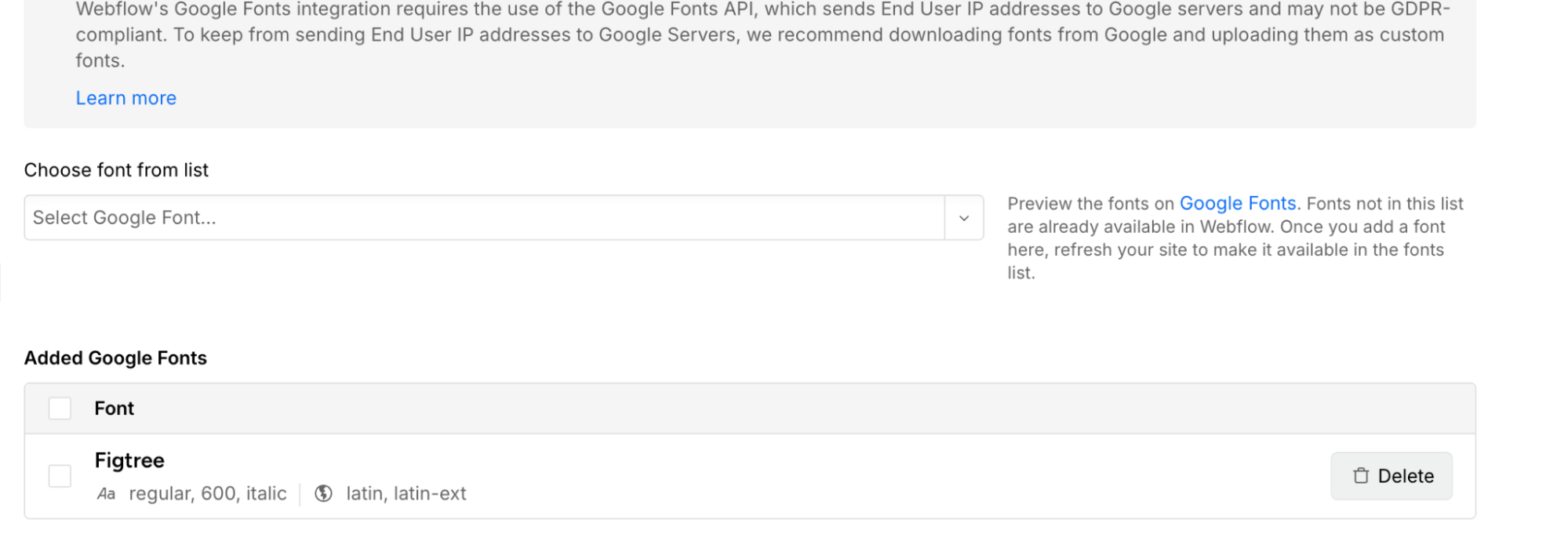Viewport: 1568px width, 559px height.
Task: Tick the select-all checkbox beside Font header
Action: click(60, 408)
